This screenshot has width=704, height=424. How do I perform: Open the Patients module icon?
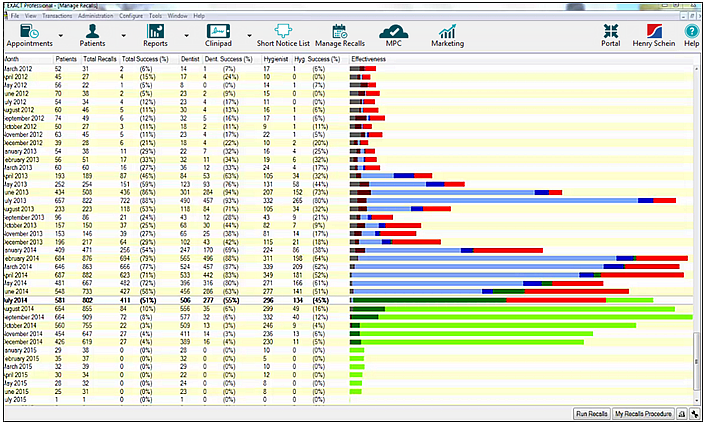pyautogui.click(x=92, y=35)
